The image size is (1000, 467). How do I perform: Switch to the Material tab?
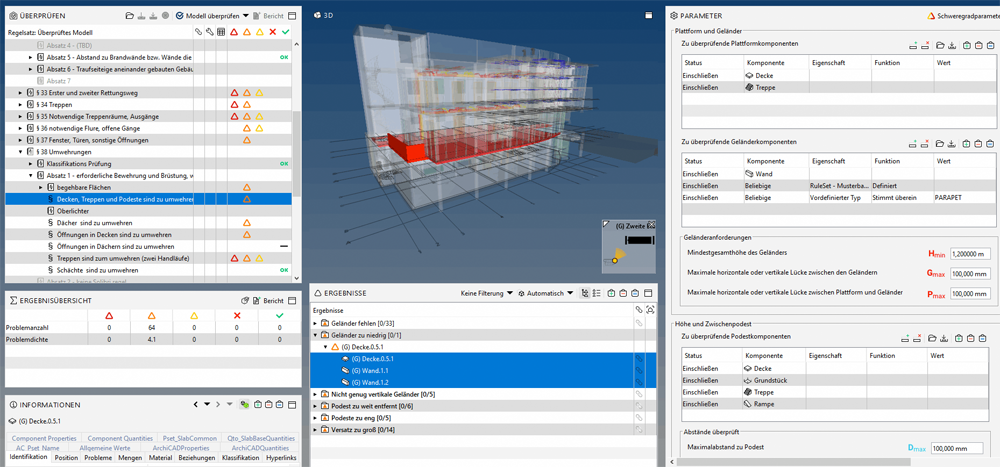161,458
